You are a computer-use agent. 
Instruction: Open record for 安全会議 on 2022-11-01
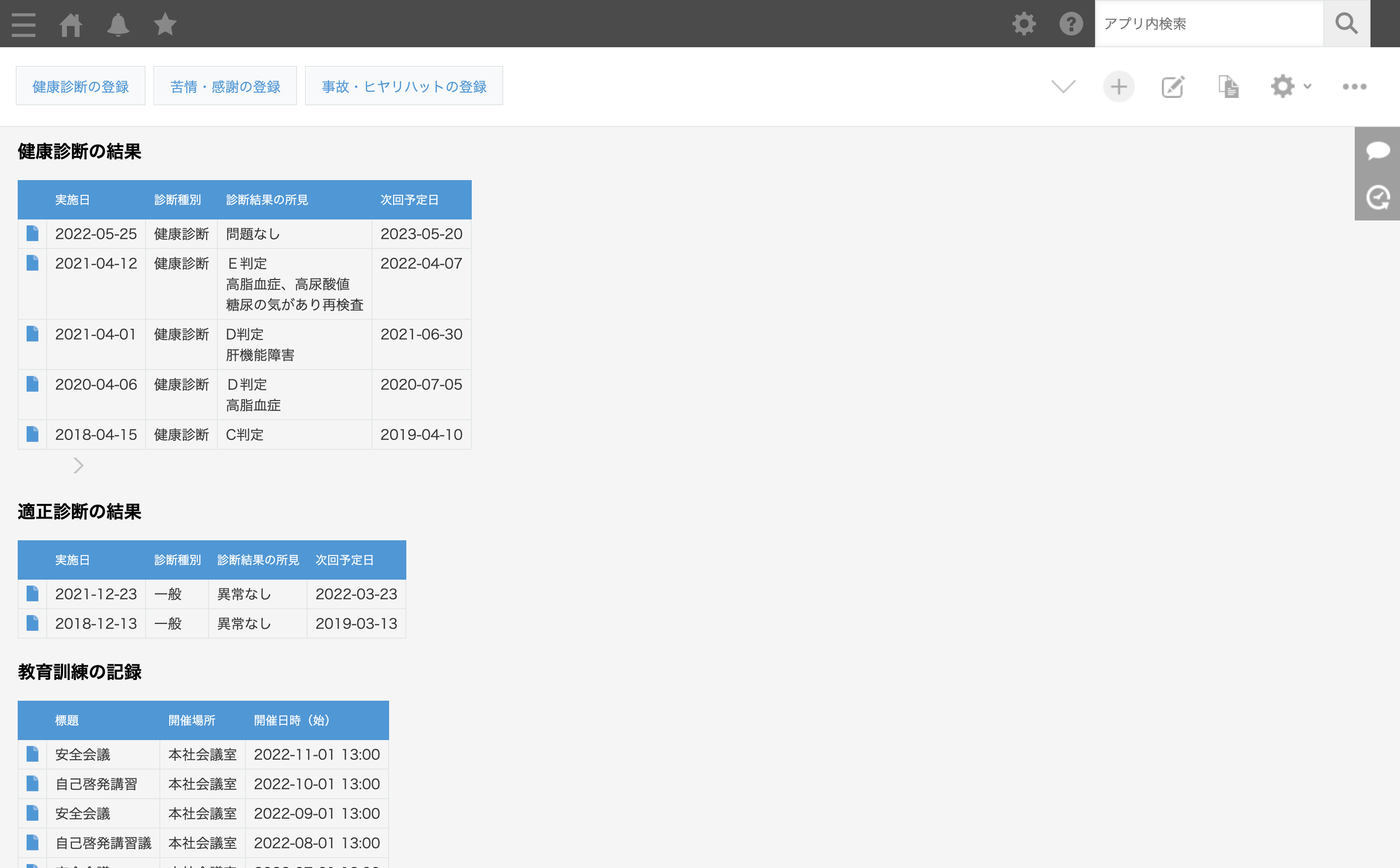coord(32,754)
